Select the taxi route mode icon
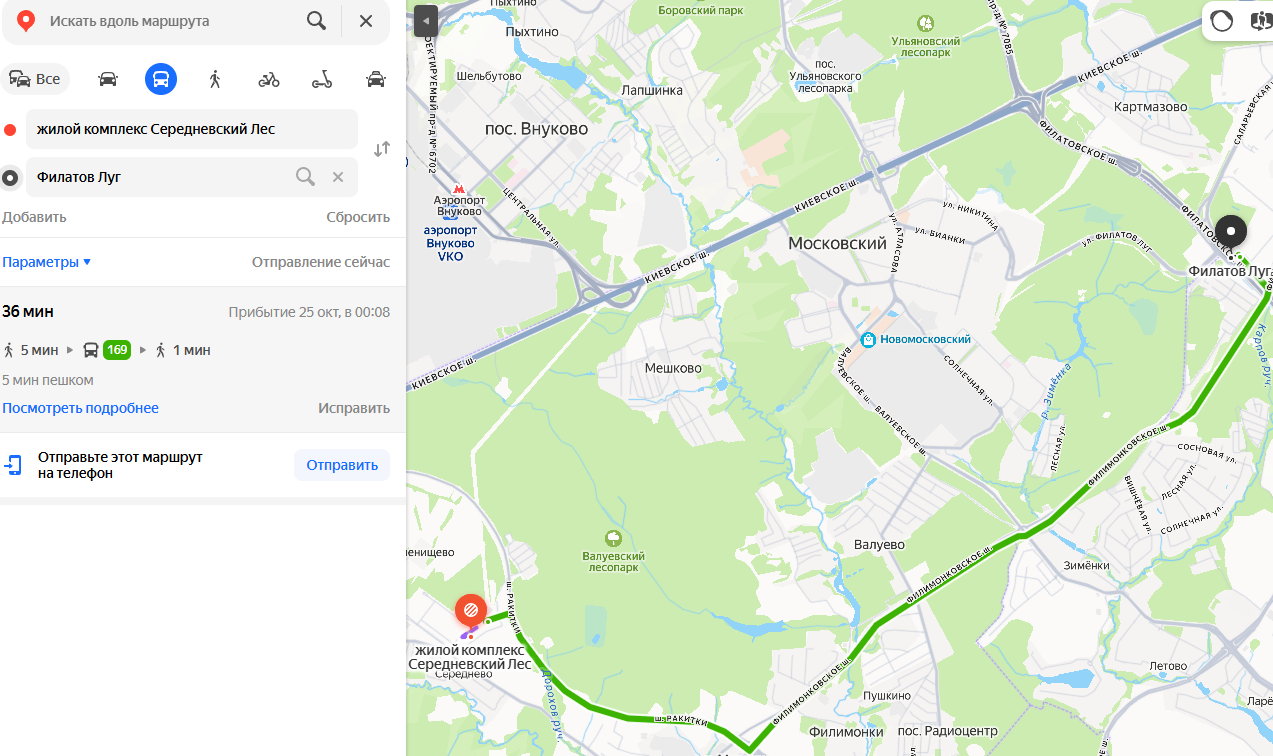Image resolution: width=1273 pixels, height=756 pixels. tap(376, 79)
